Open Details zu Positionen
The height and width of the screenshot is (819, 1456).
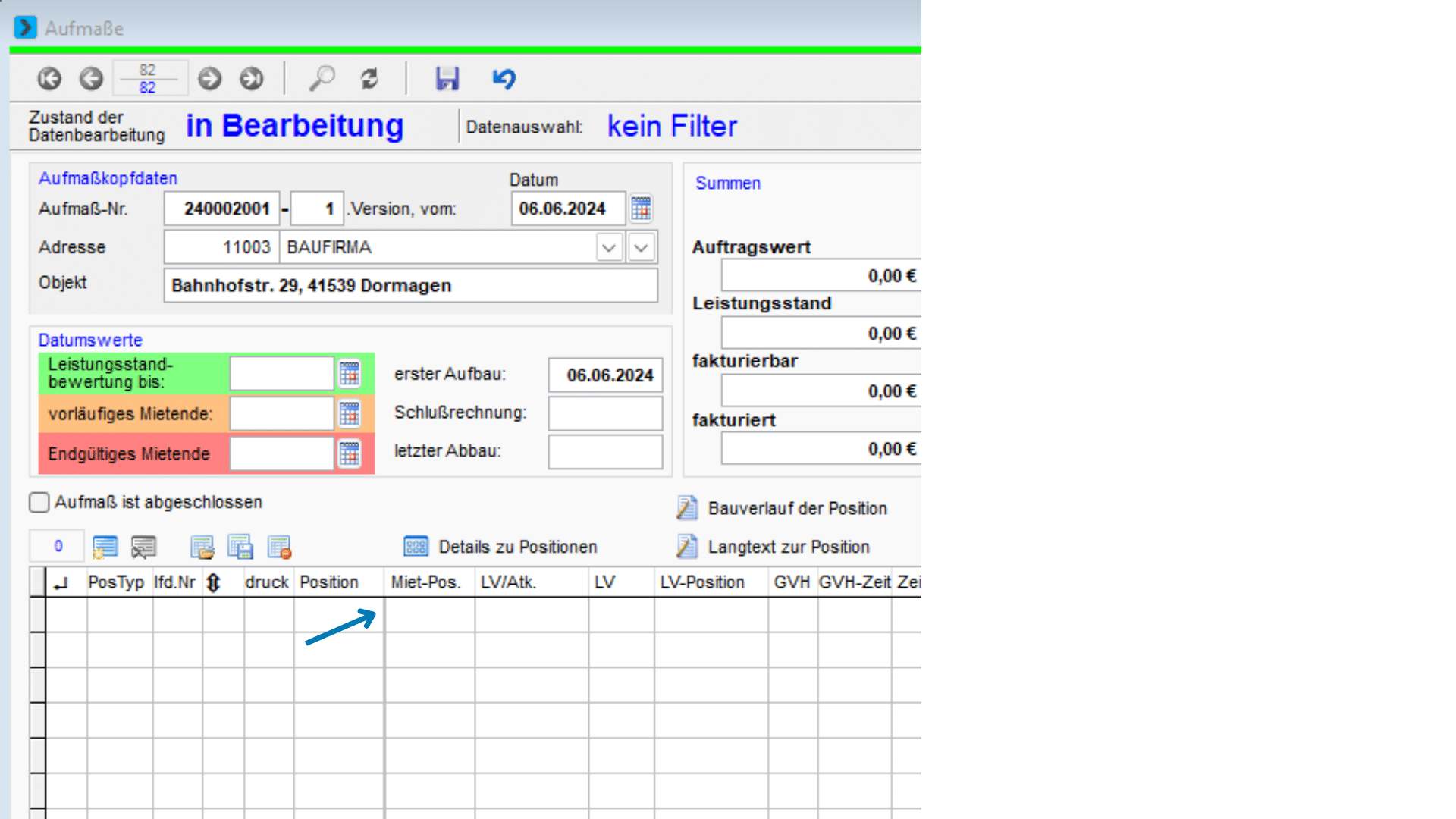[518, 547]
